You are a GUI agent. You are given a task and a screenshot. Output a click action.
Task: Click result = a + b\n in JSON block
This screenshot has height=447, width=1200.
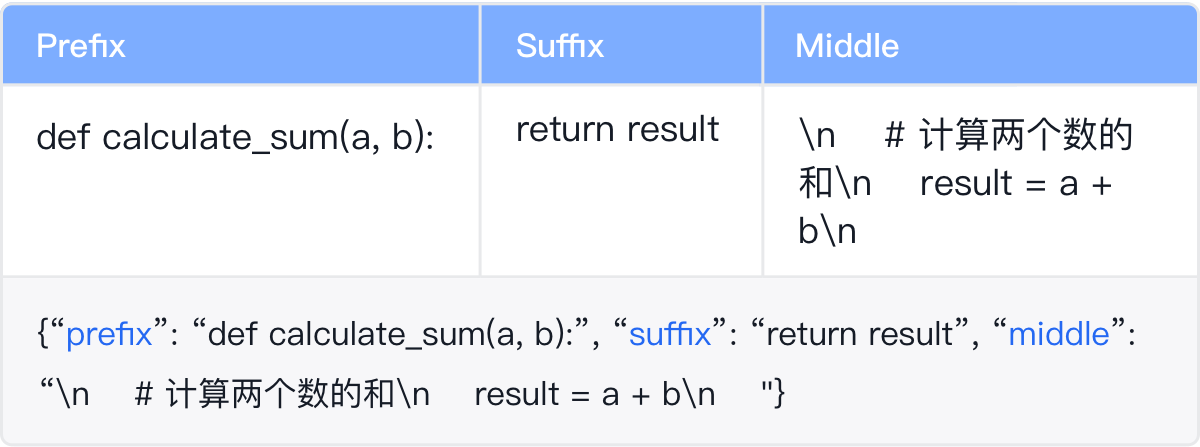click(x=595, y=394)
